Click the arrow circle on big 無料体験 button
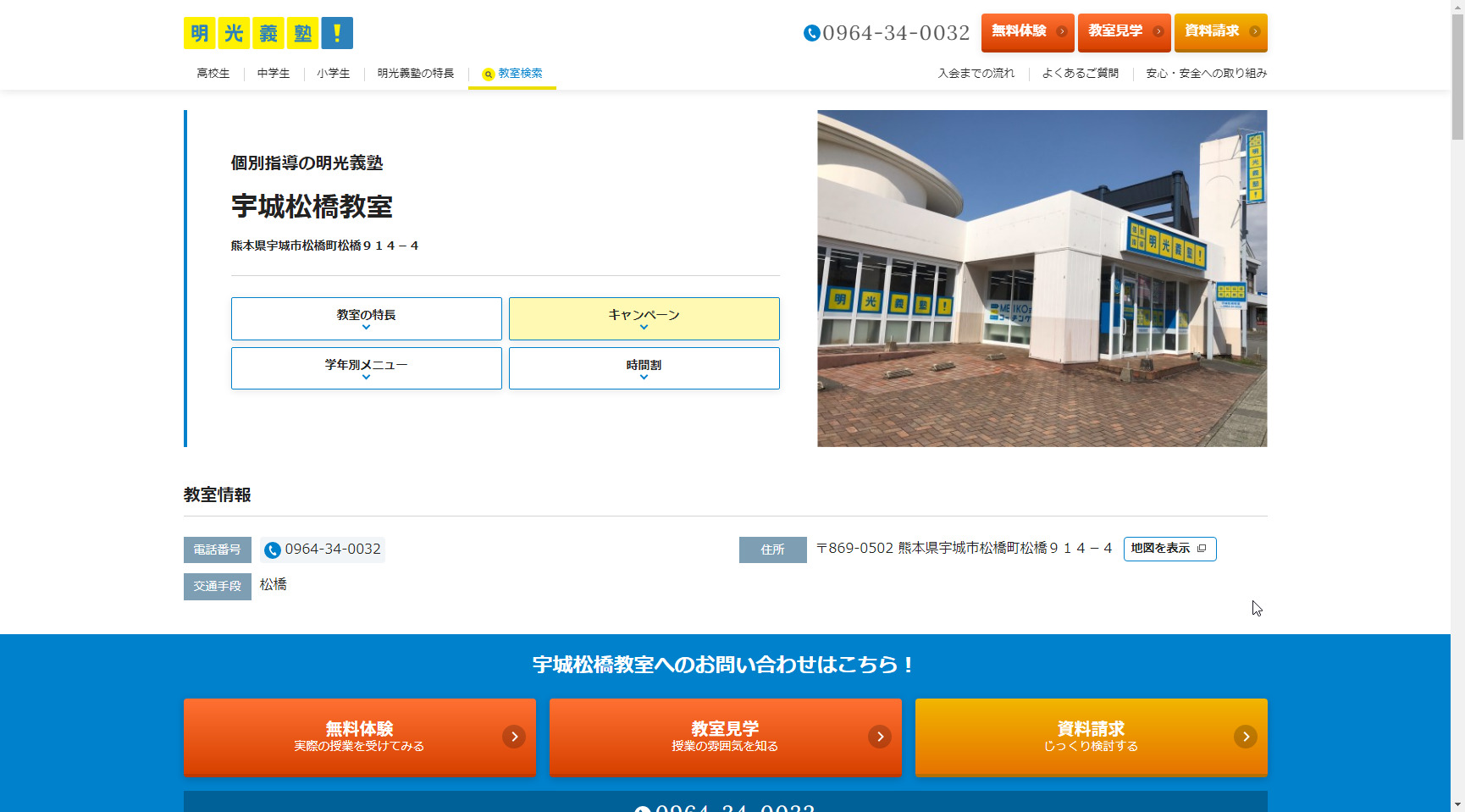The image size is (1465, 812). point(514,737)
